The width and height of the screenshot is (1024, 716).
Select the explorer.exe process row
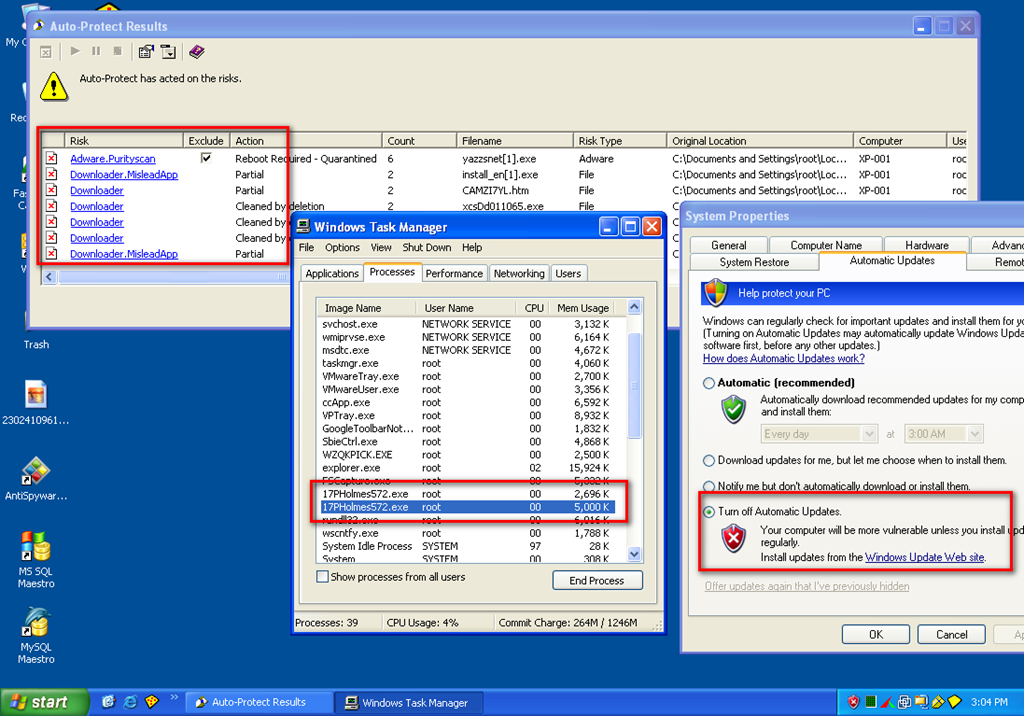click(466, 468)
